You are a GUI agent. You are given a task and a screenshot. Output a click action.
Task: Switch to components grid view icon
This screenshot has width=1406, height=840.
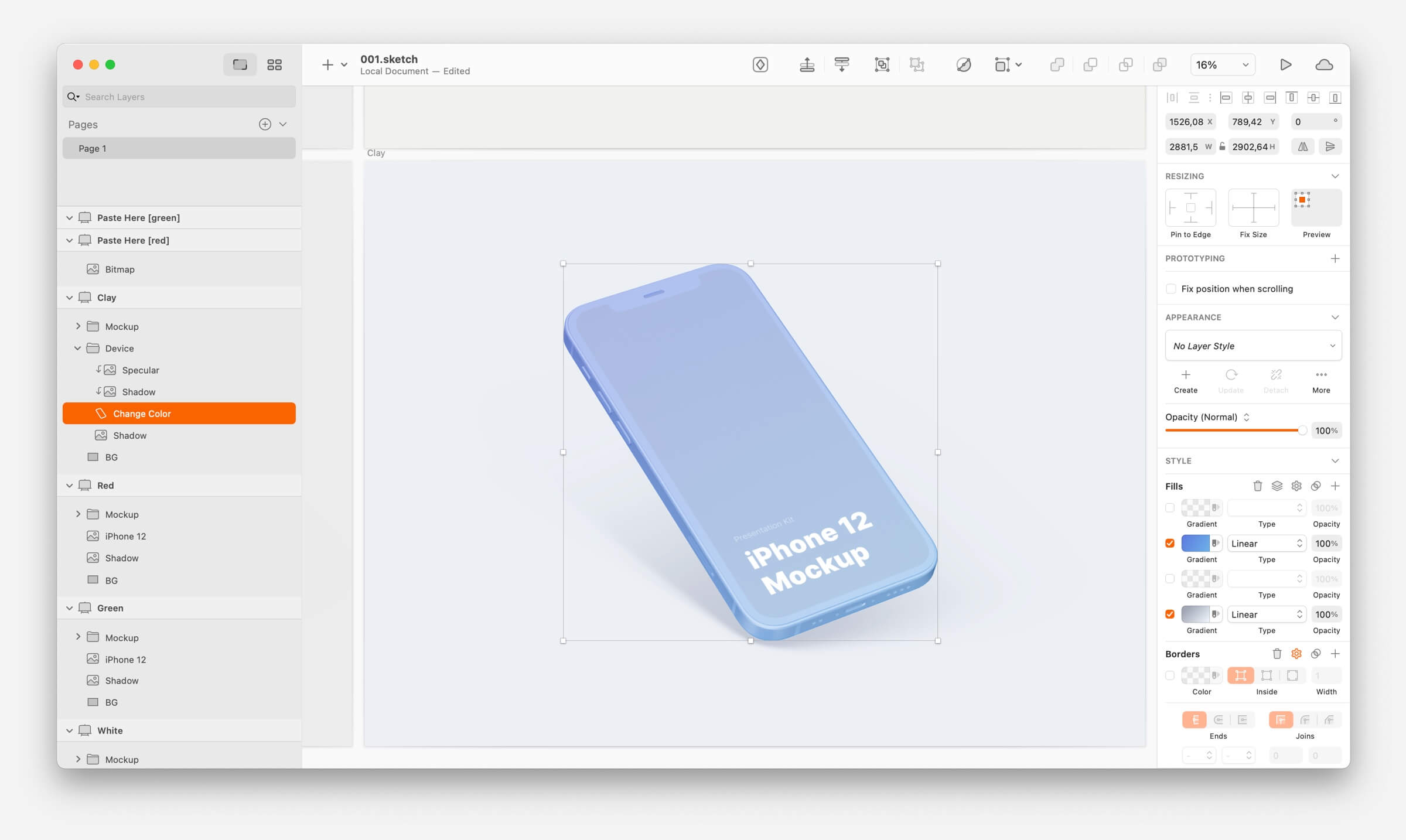(x=274, y=64)
